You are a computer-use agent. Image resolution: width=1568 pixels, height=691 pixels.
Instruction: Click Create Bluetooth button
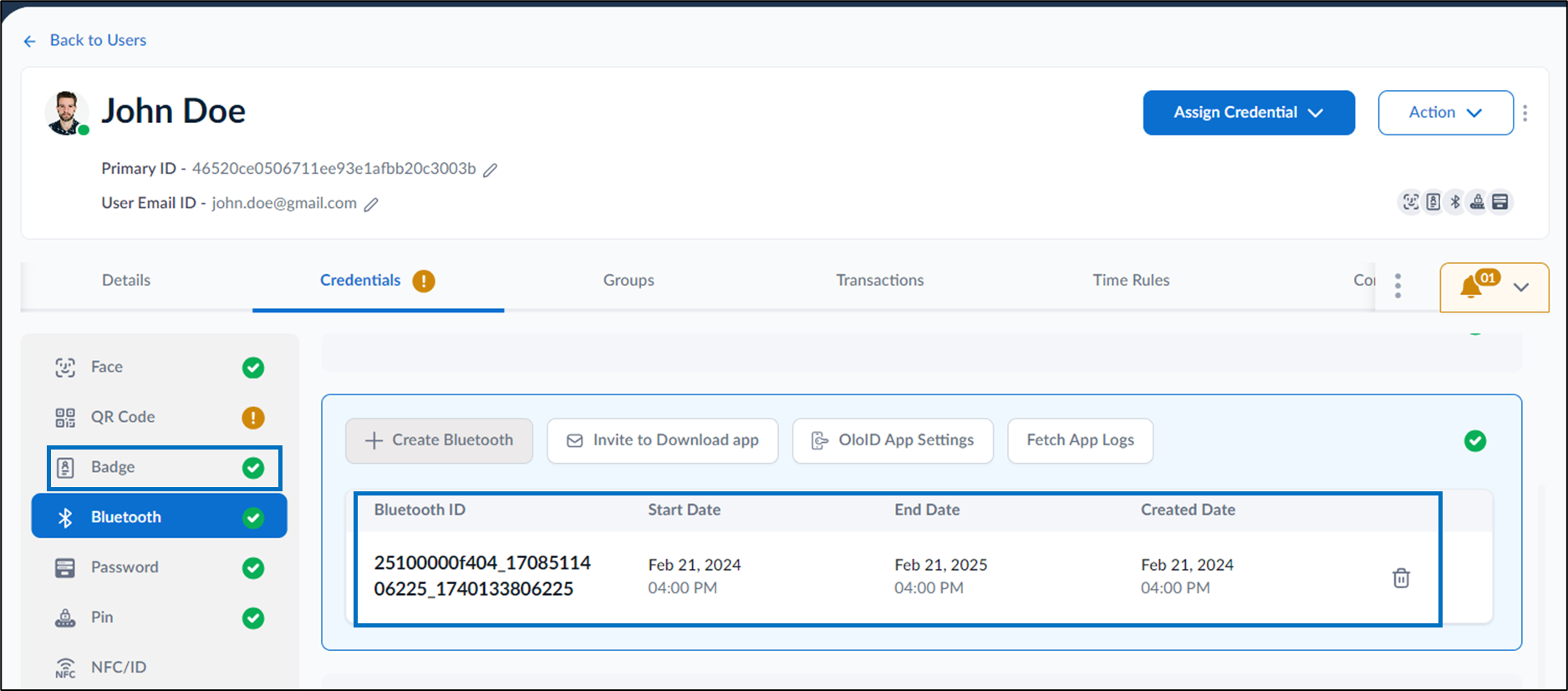pos(439,440)
